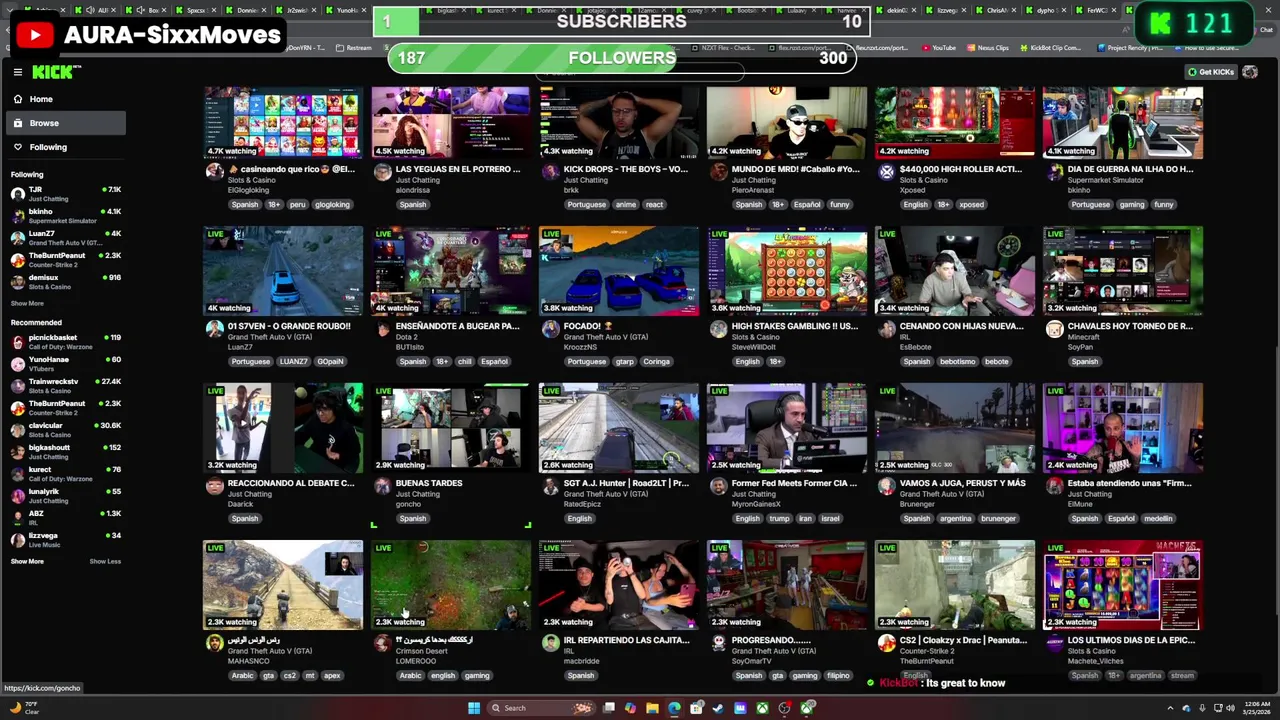1280x720 pixels.
Task: Open the $440,000 HIGH ROLLER stream thumbnail
Action: click(955, 122)
